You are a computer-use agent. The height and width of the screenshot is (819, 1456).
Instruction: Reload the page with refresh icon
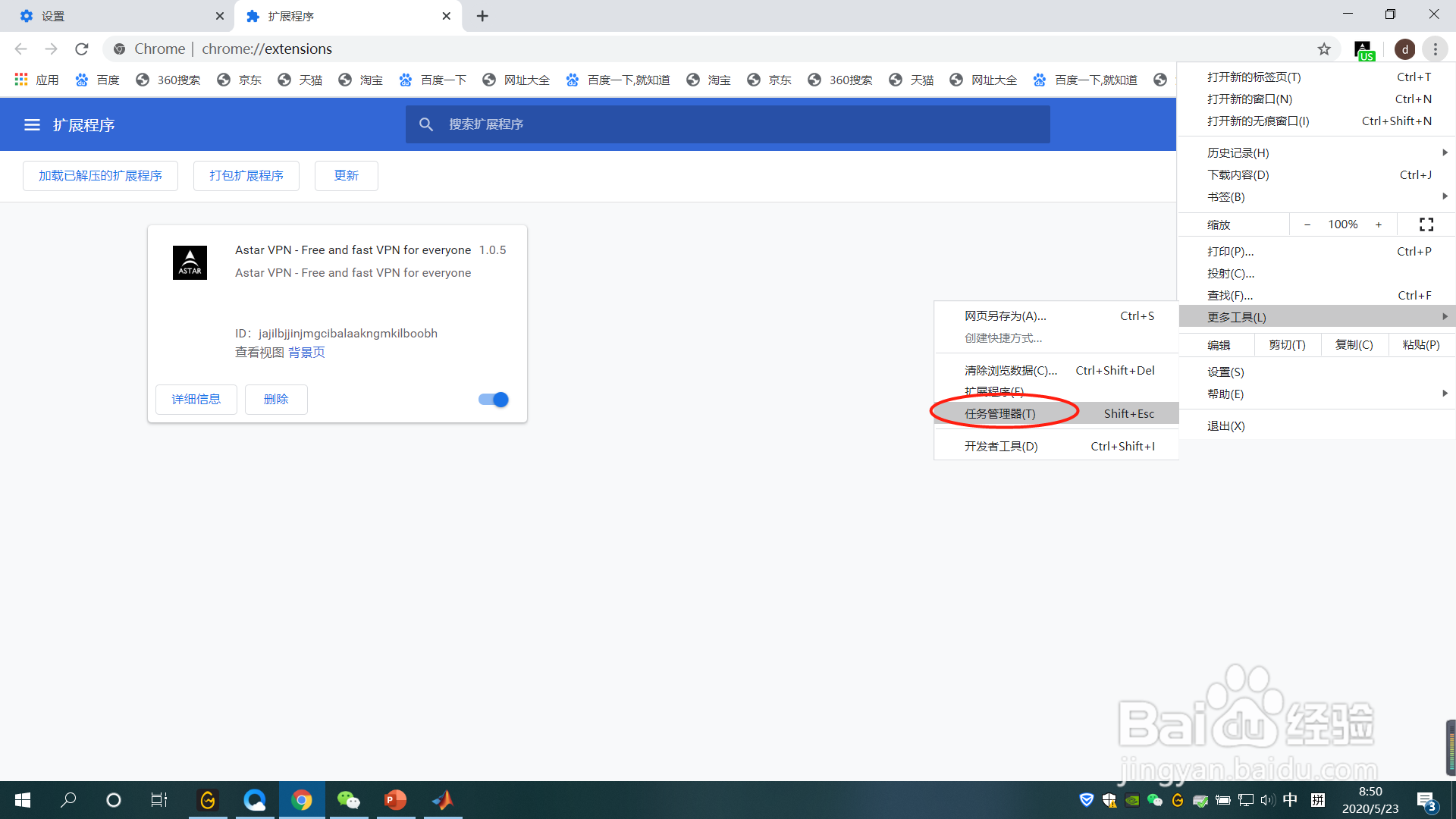pyautogui.click(x=82, y=49)
